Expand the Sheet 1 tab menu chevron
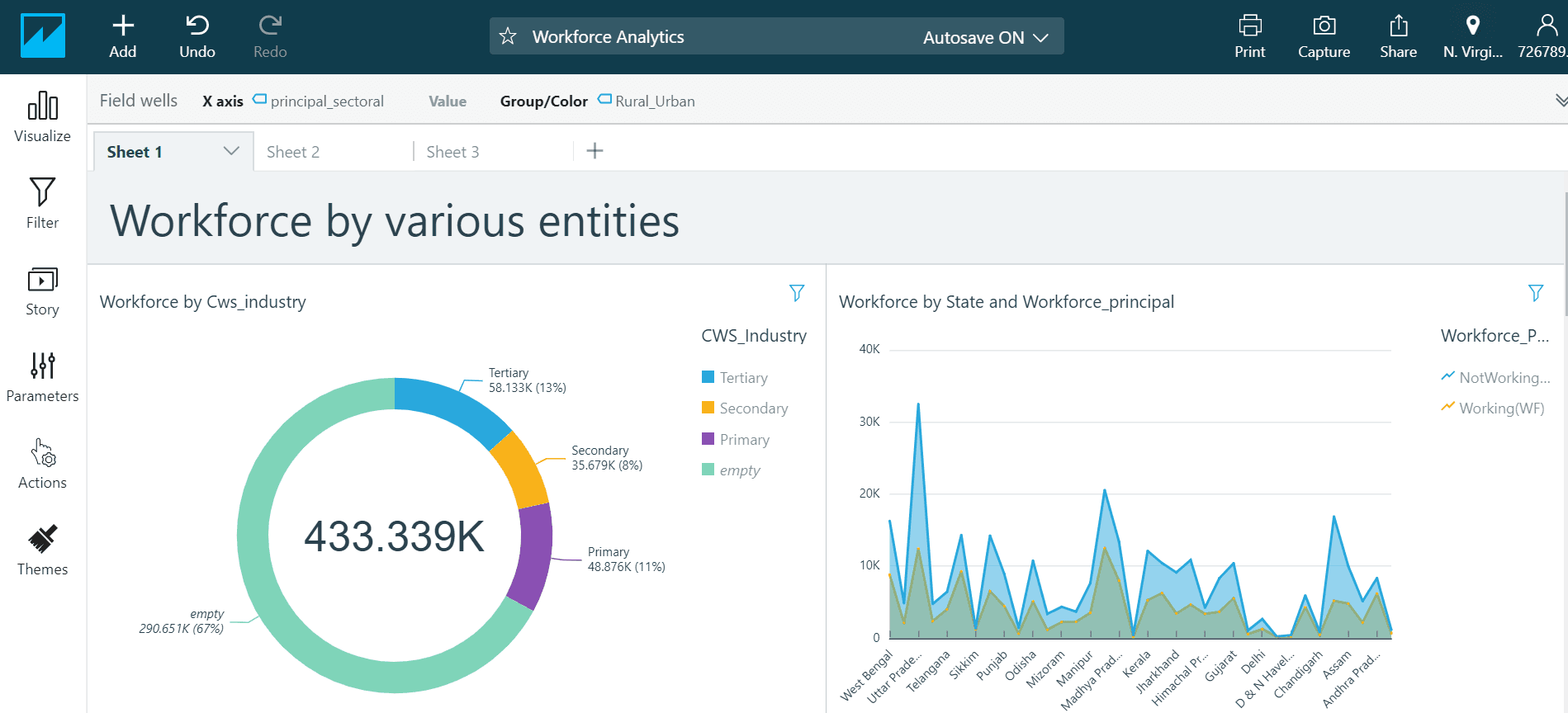The width and height of the screenshot is (1568, 713). click(x=231, y=151)
